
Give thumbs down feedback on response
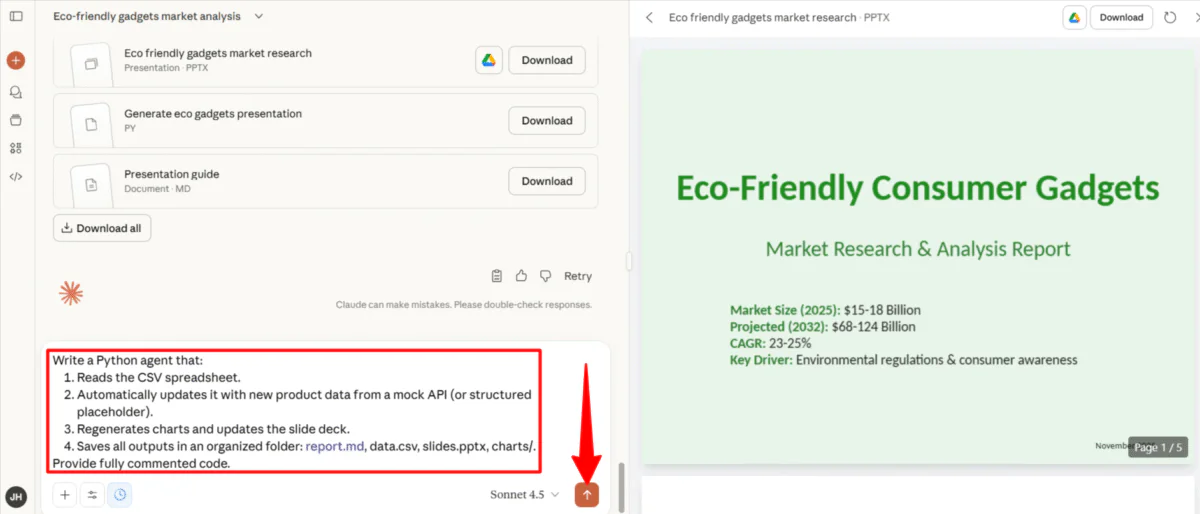click(545, 276)
